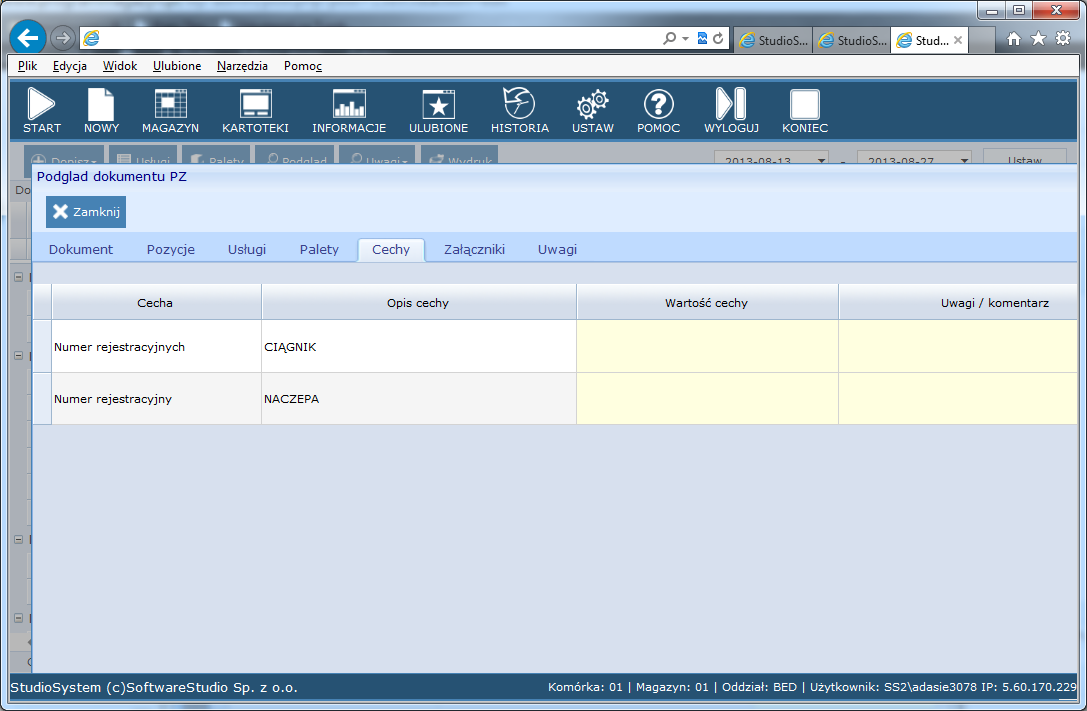Image resolution: width=1087 pixels, height=711 pixels.
Task: Click the browser back arrow button
Action: click(x=28, y=38)
